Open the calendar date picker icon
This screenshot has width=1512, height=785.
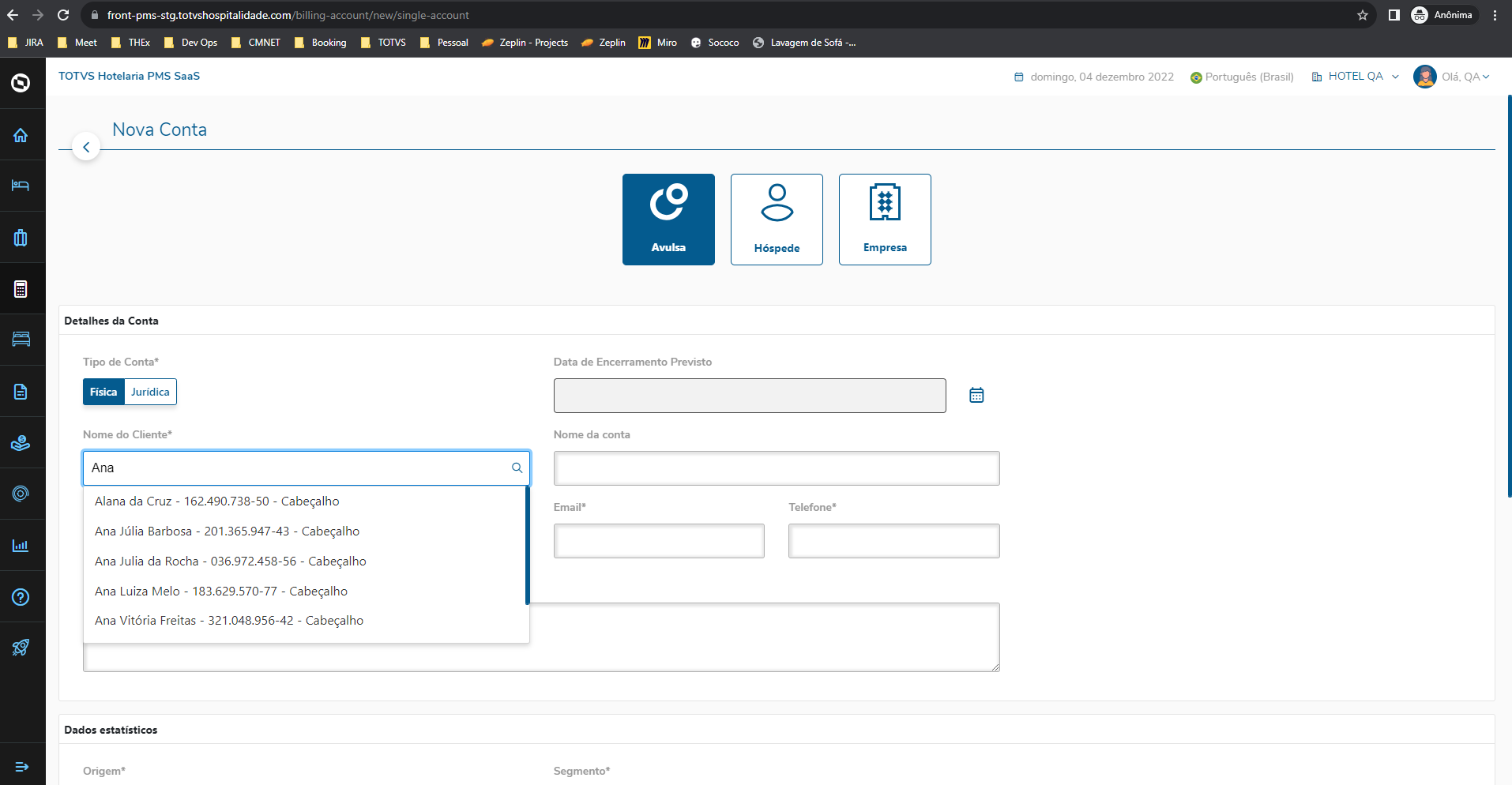pos(976,395)
